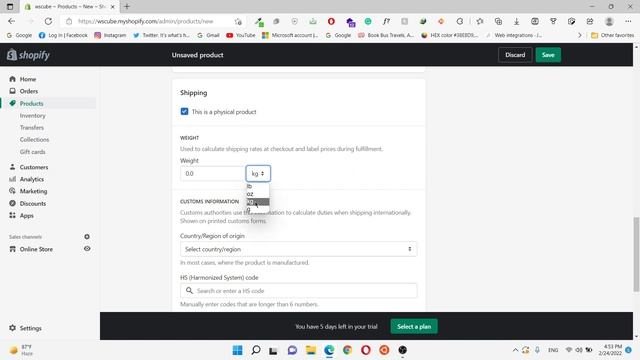Open Microsoft Edge from taskbar
640x360 pixels.
click(x=329, y=350)
